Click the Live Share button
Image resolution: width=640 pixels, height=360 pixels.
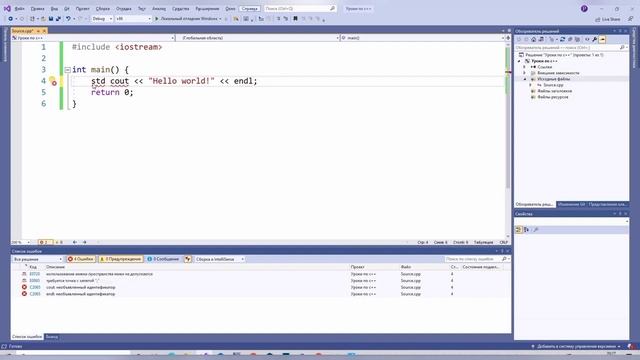point(608,19)
